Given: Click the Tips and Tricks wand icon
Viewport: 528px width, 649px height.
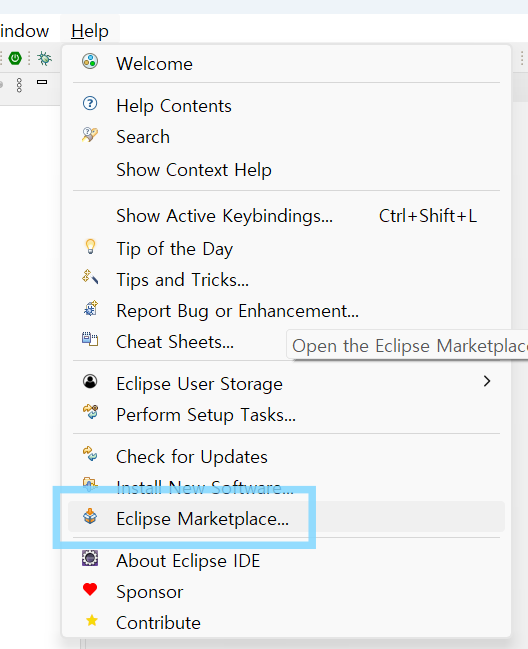Looking at the screenshot, I should pos(90,277).
